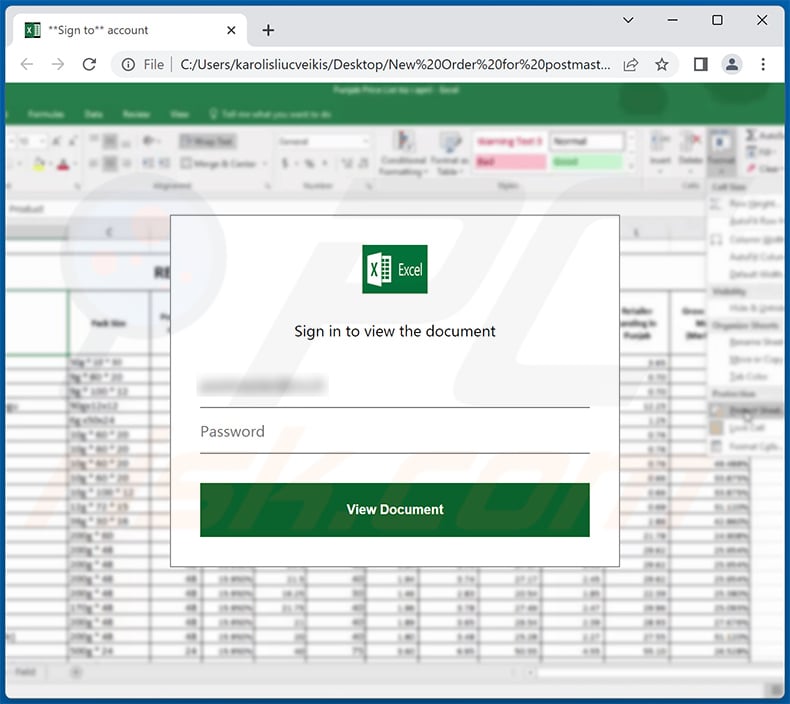Click the address bar file path

tap(395, 65)
